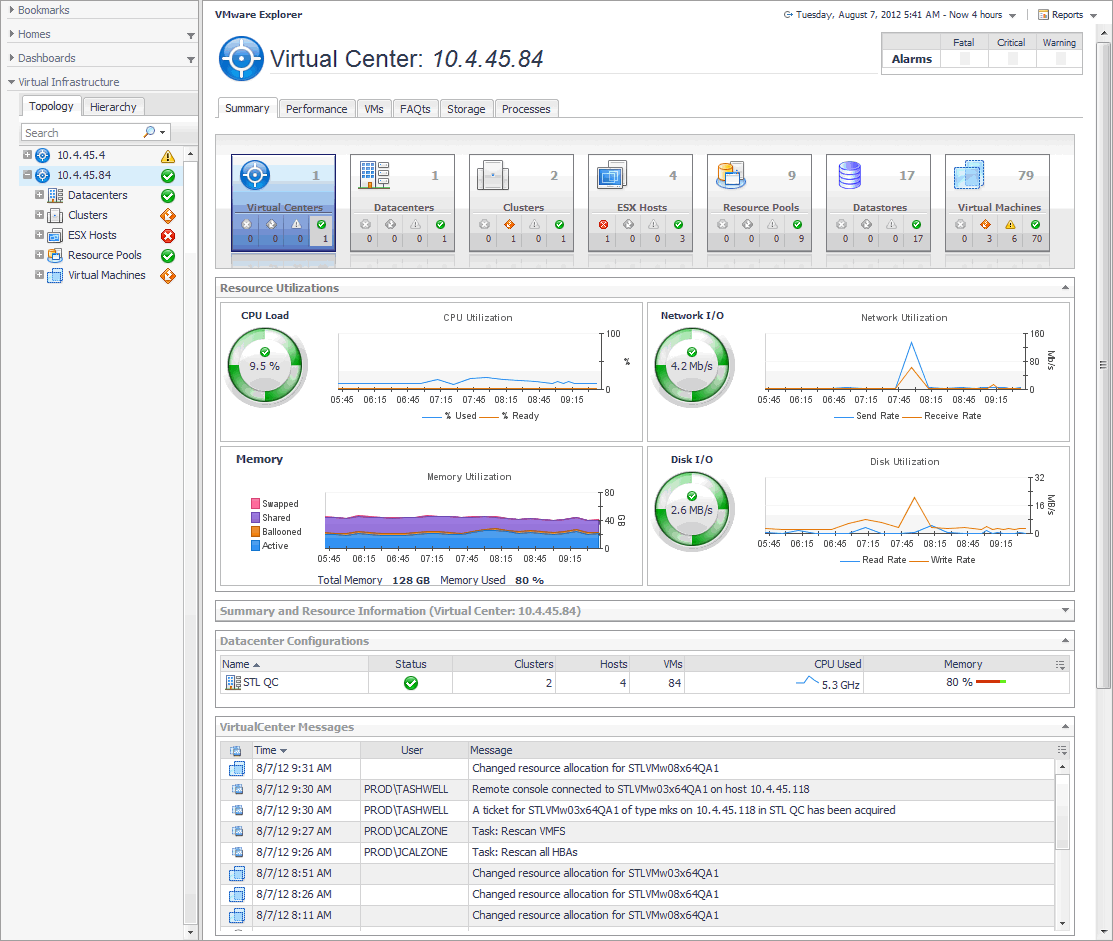Click the messages list scroll-down arrow
1113x941 pixels.
pyautogui.click(x=1062, y=924)
